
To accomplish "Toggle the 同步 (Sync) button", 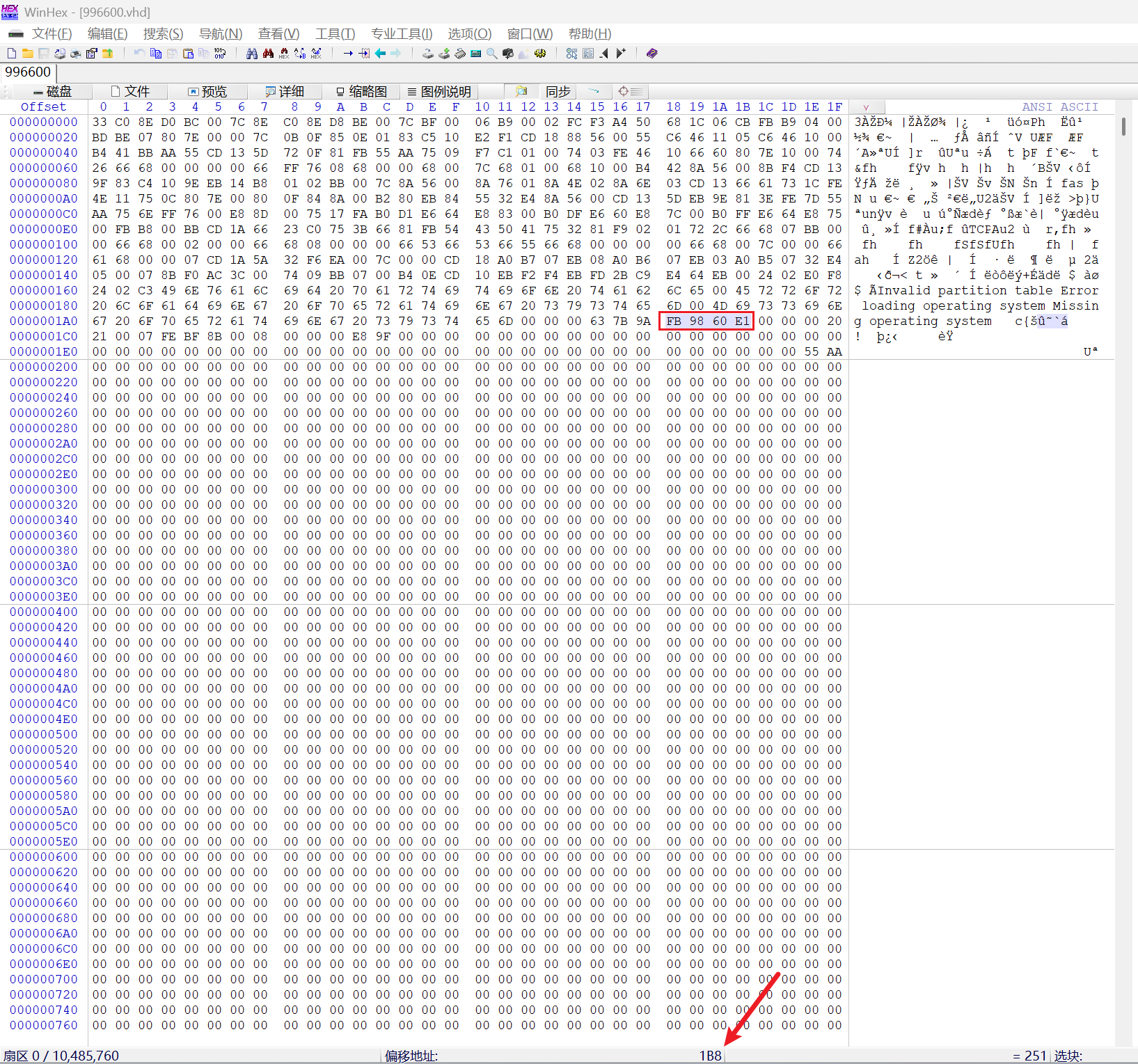I will point(558,91).
